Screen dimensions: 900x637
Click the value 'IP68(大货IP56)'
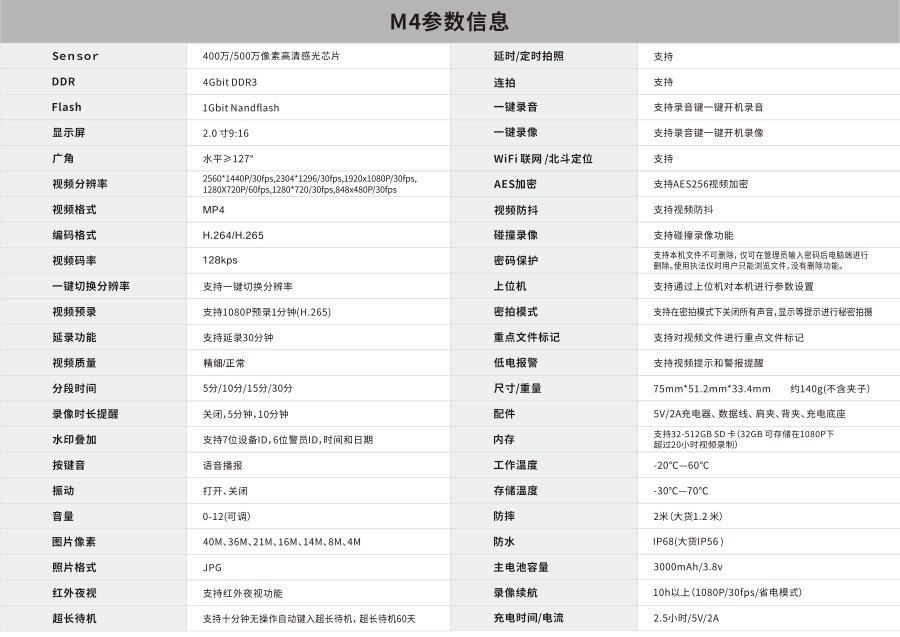(x=688, y=541)
